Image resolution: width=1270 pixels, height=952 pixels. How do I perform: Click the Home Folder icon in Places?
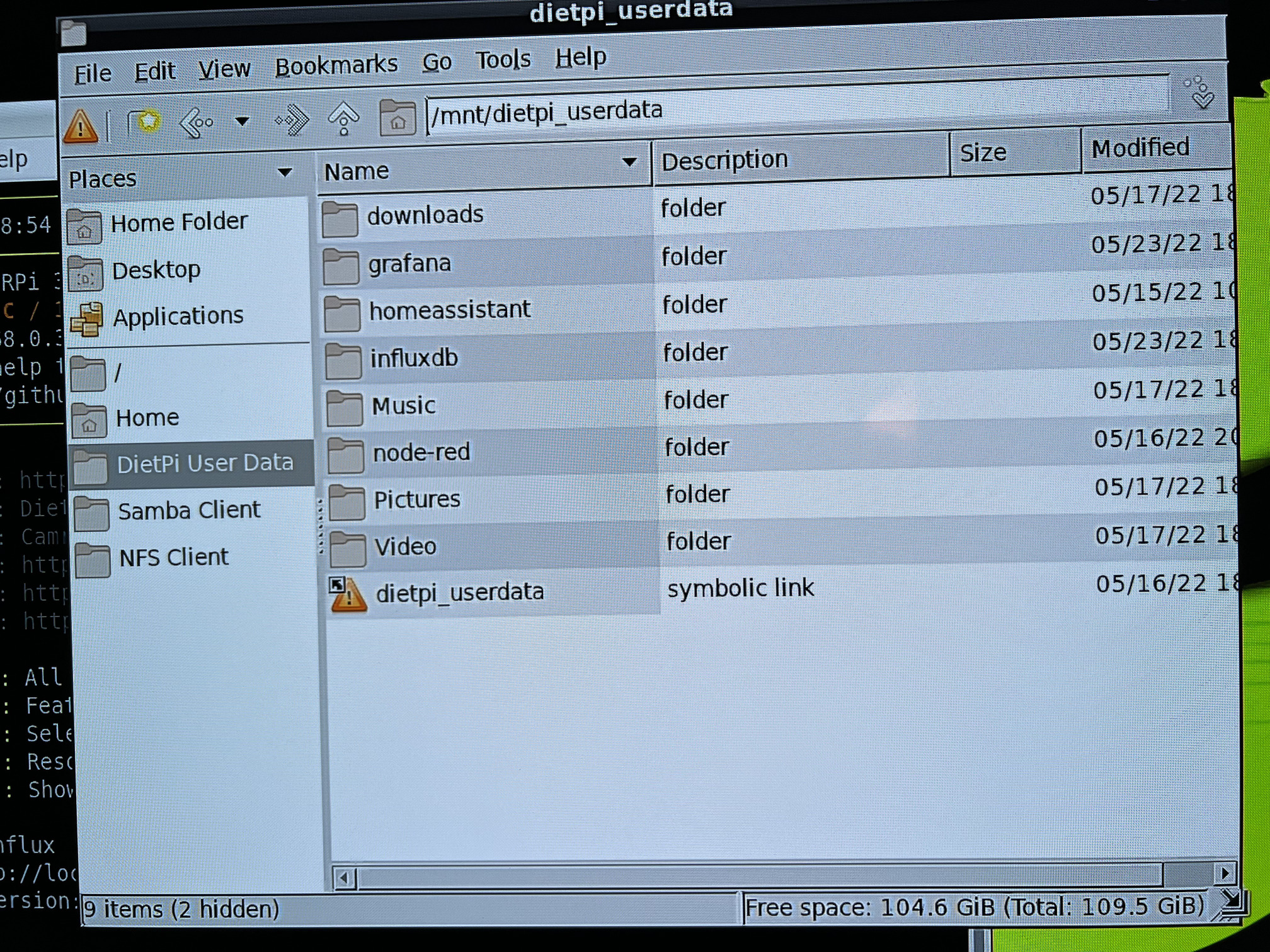pyautogui.click(x=84, y=226)
